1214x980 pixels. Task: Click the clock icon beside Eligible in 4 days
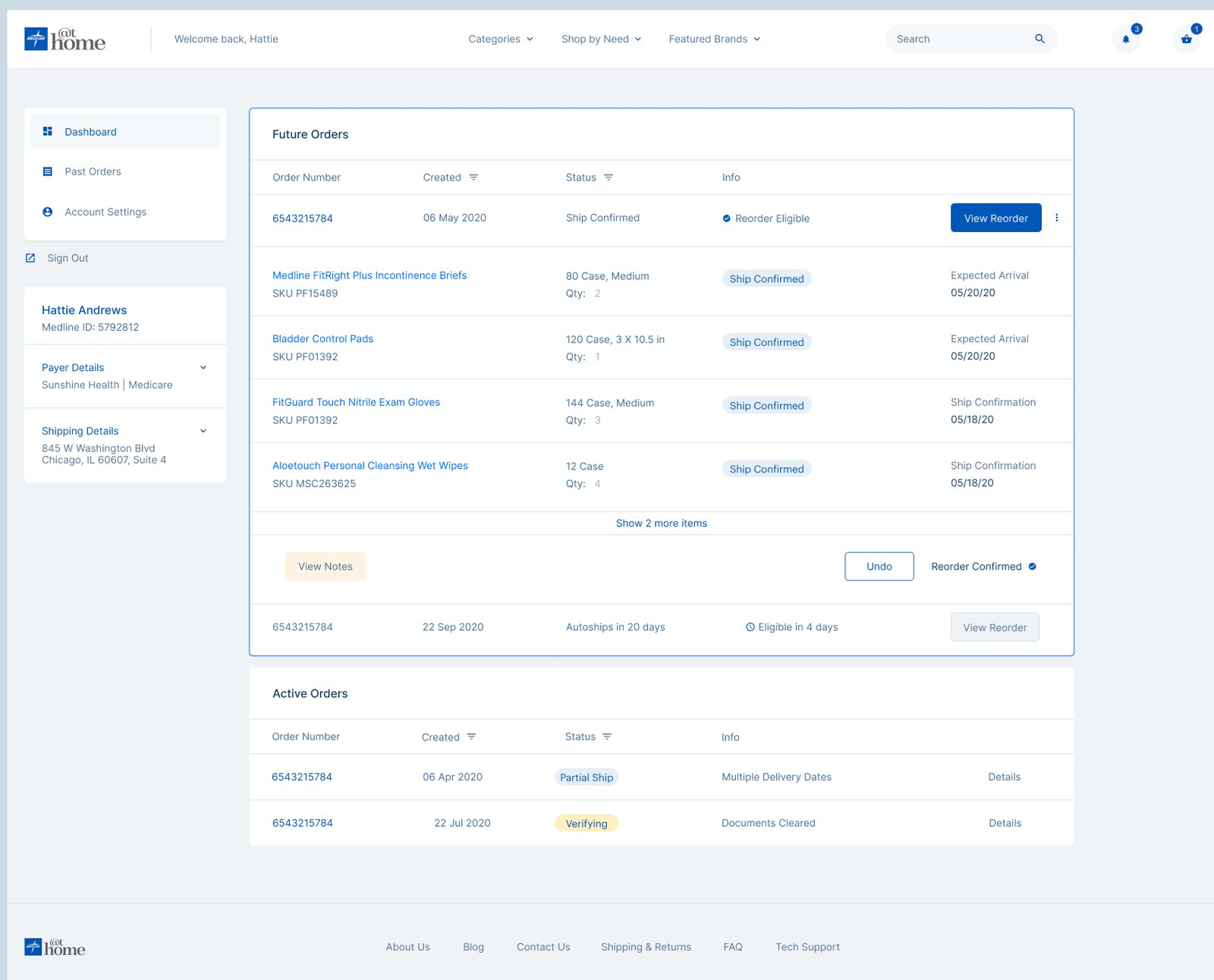[750, 627]
